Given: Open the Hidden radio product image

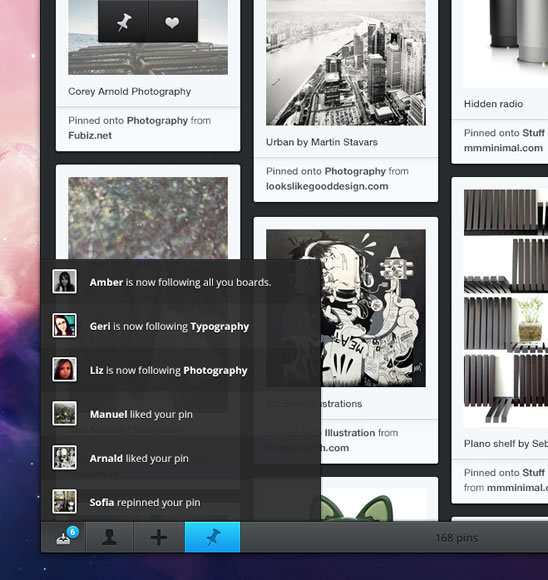Looking at the screenshot, I should coord(506,44).
